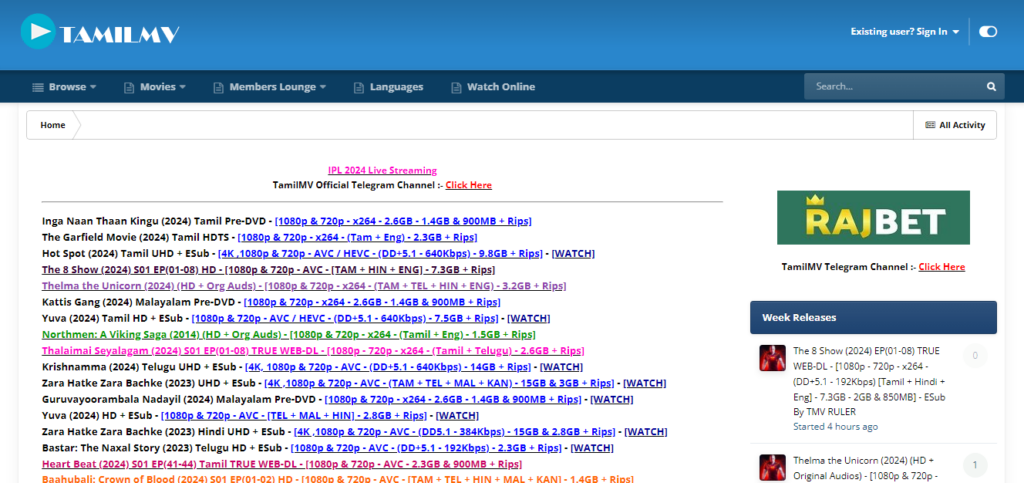Open Thelma the Unicorn (2024) link

(x=304, y=286)
